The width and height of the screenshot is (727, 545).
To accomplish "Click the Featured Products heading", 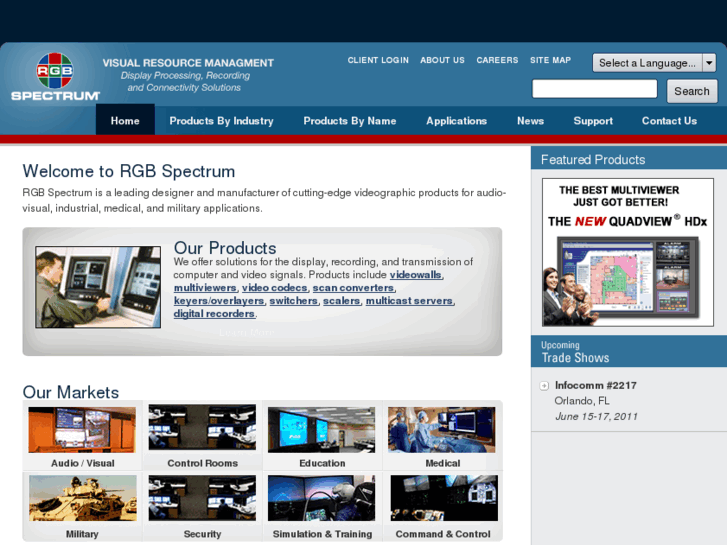I will pos(593,160).
